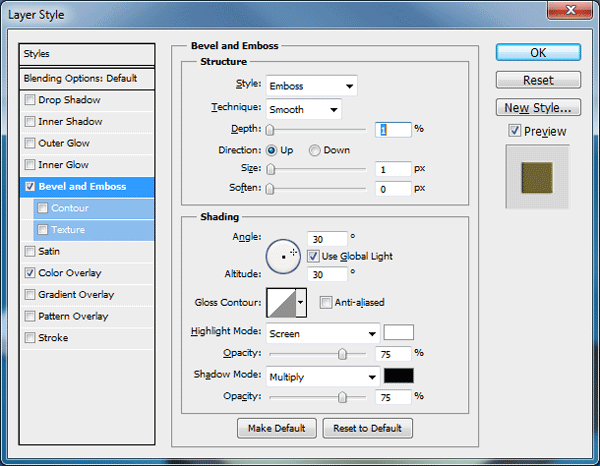Uncheck the Bevel and Emboss checkbox
The image size is (600, 466).
click(29, 187)
